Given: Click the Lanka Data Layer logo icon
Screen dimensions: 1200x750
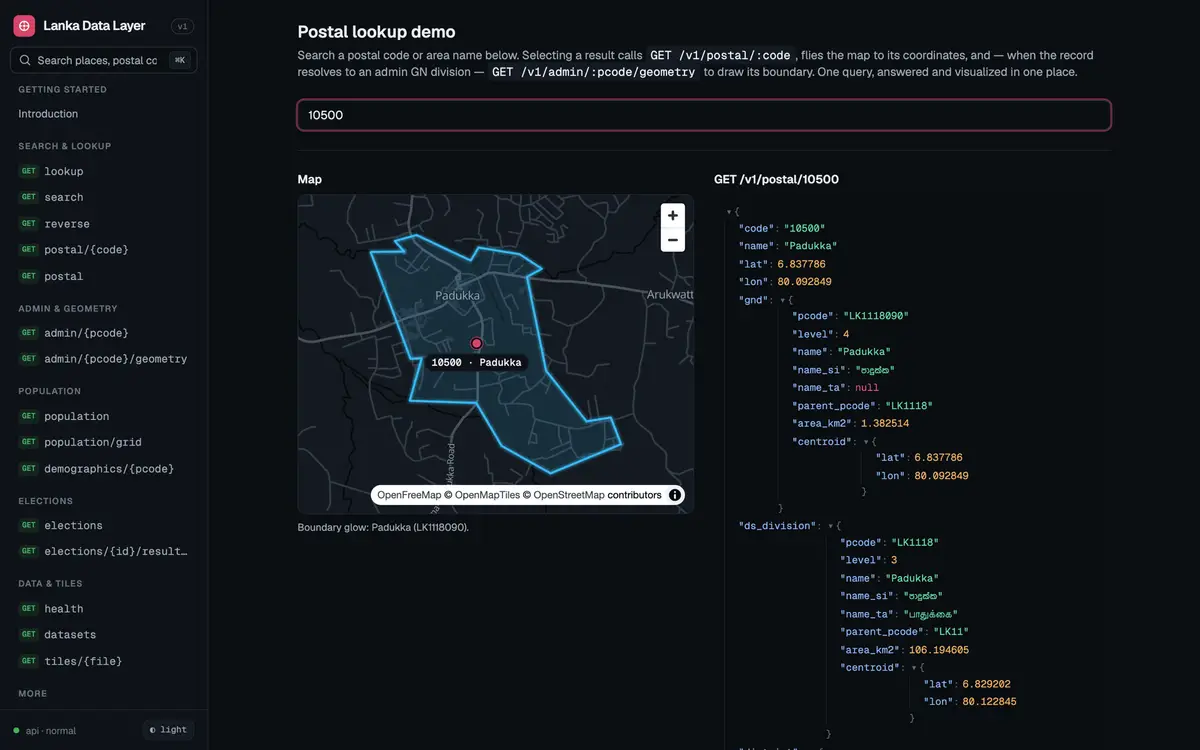Looking at the screenshot, I should coord(24,26).
